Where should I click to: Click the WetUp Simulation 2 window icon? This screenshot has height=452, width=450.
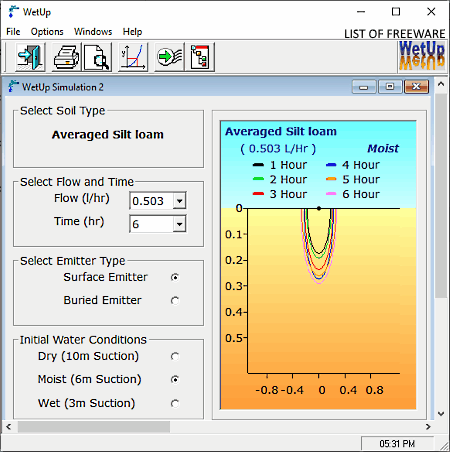[13, 87]
